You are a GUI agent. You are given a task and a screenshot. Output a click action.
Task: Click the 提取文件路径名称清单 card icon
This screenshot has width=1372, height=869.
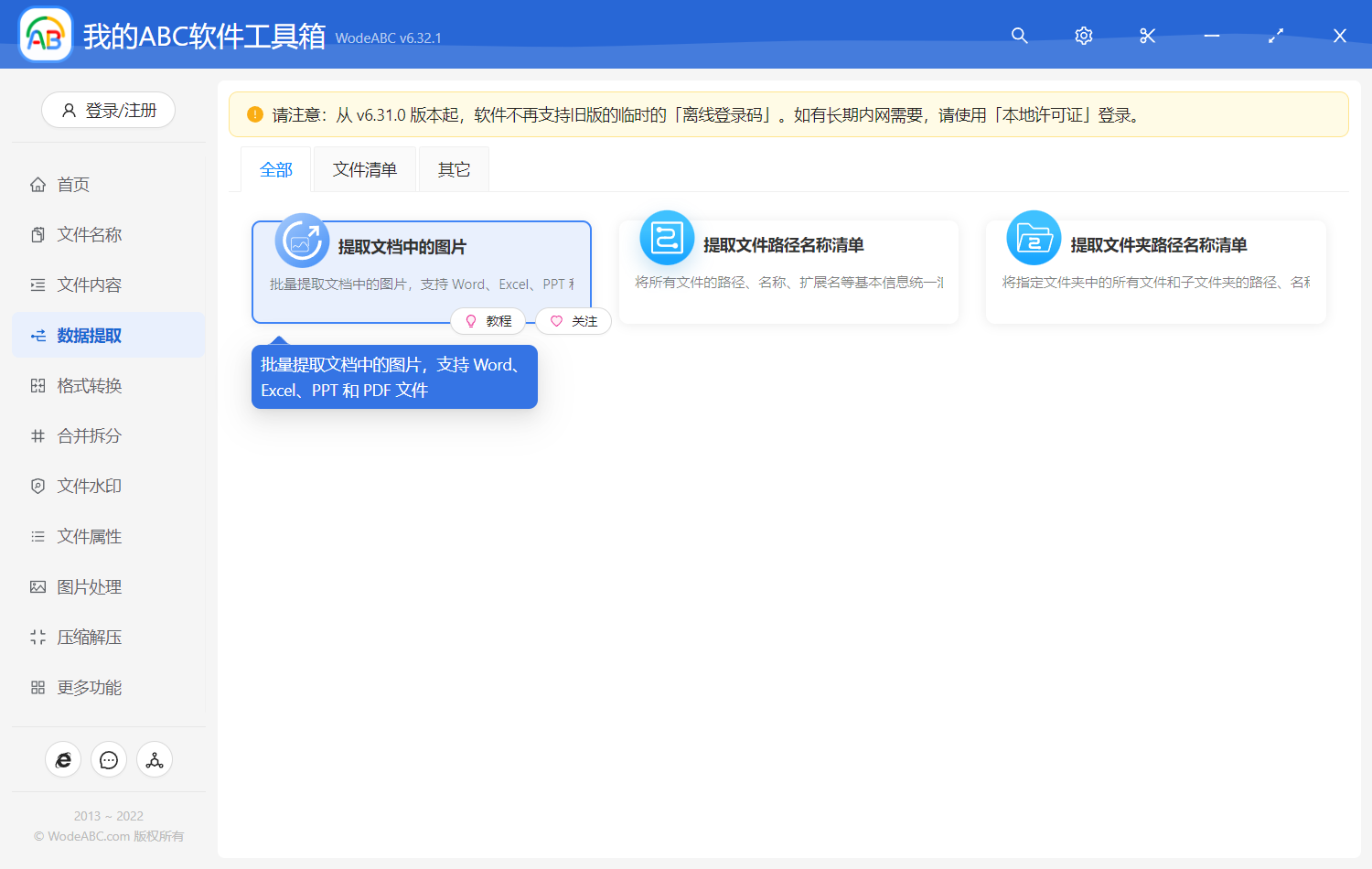[x=667, y=238]
